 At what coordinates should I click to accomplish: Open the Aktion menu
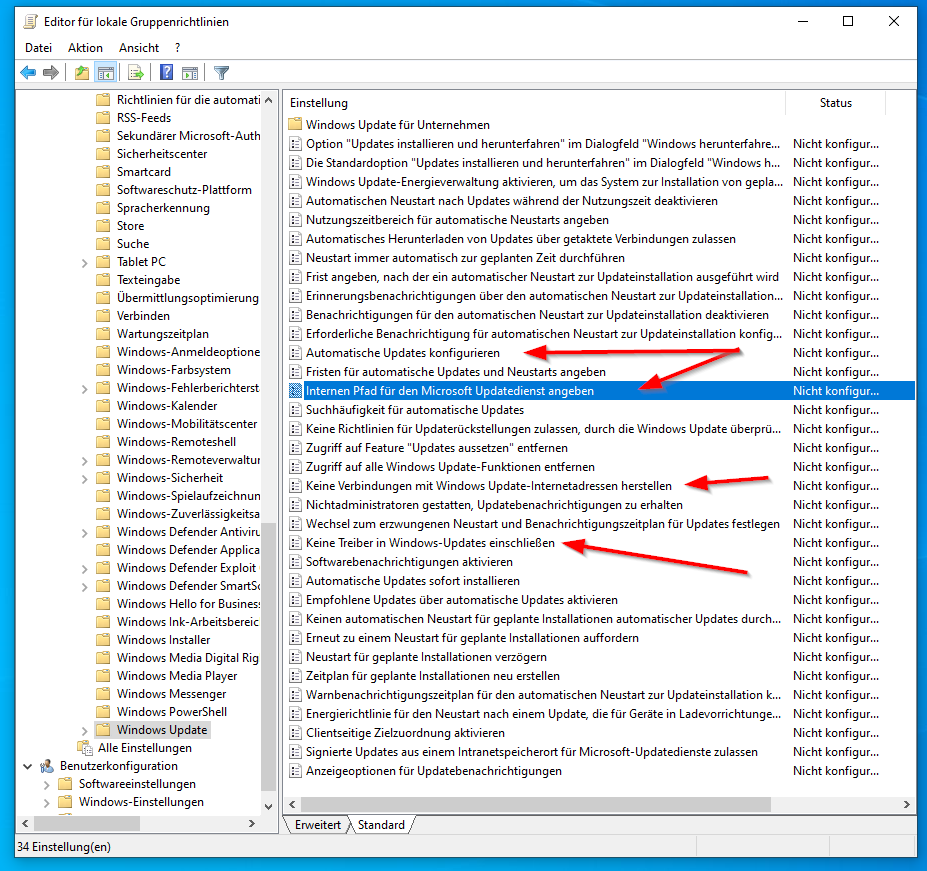(x=85, y=48)
